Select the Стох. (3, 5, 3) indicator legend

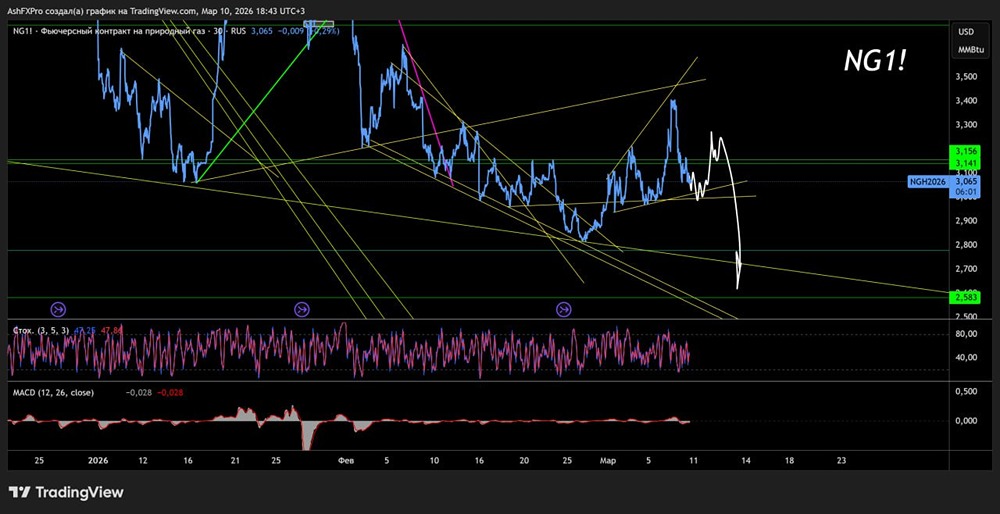click(41, 330)
